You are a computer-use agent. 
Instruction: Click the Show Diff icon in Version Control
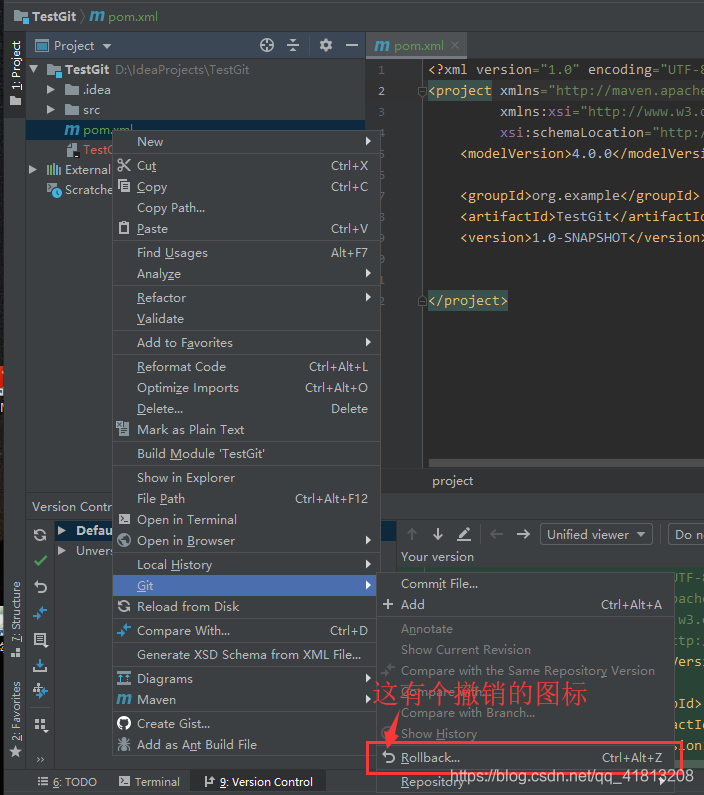tap(40, 613)
